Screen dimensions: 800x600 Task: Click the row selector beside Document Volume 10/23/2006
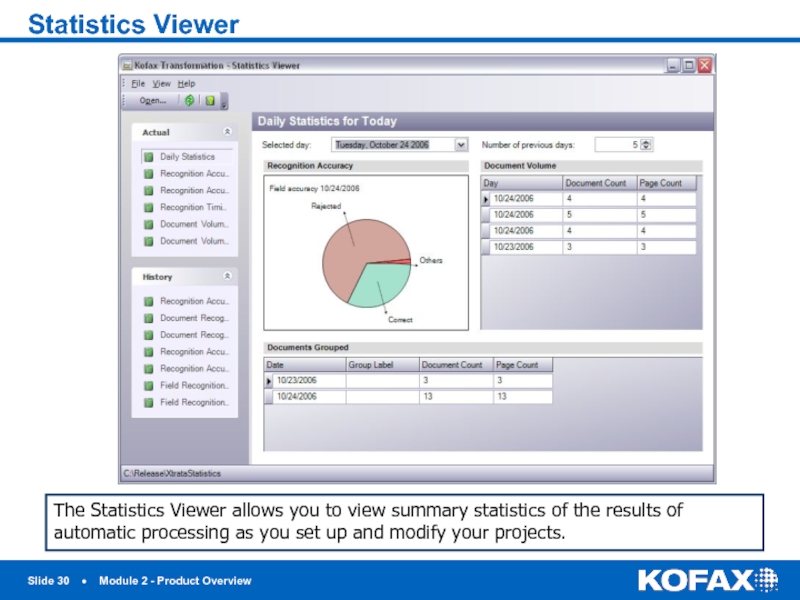click(486, 247)
